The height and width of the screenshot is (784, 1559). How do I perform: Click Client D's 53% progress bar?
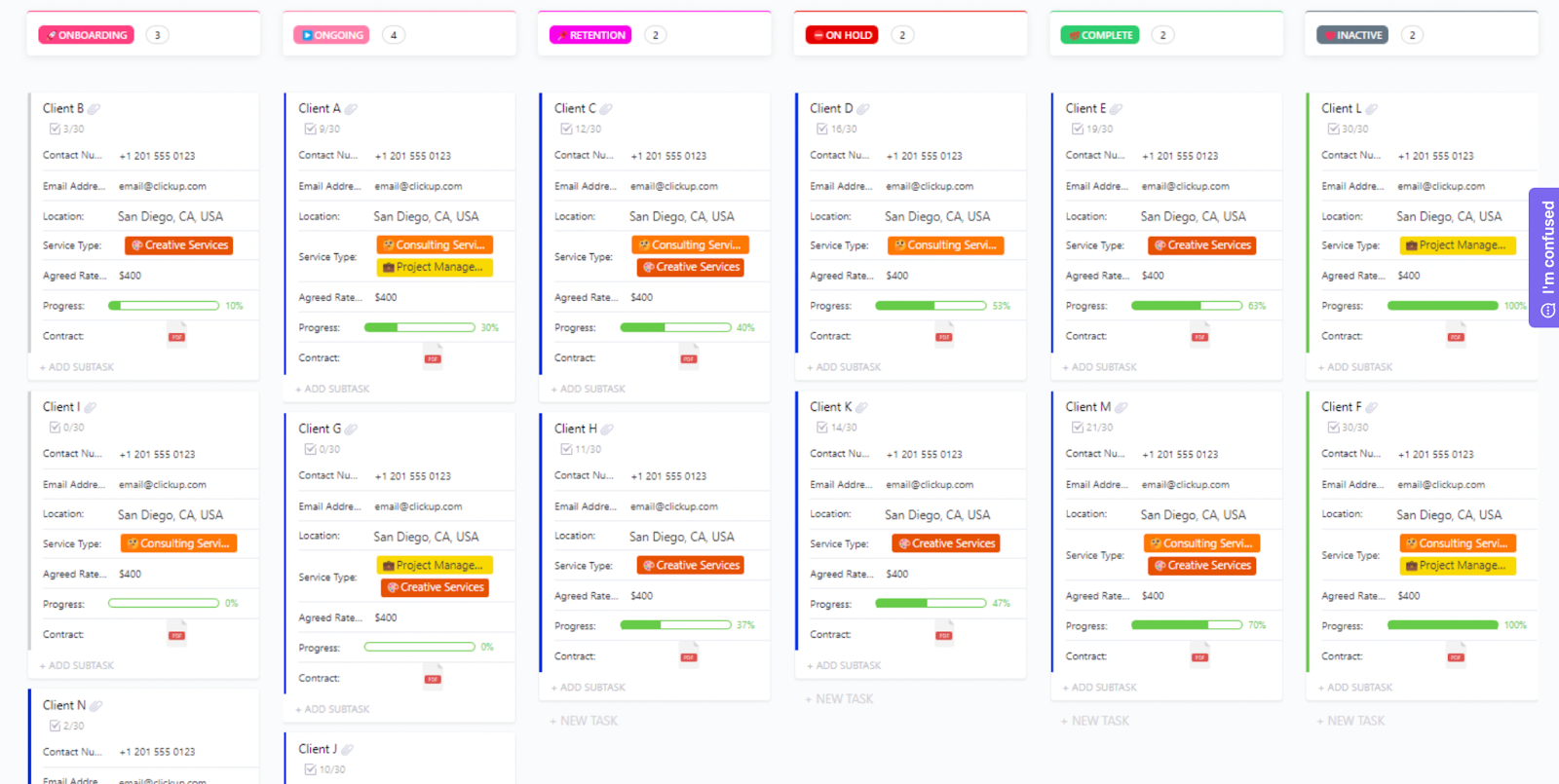tap(931, 306)
